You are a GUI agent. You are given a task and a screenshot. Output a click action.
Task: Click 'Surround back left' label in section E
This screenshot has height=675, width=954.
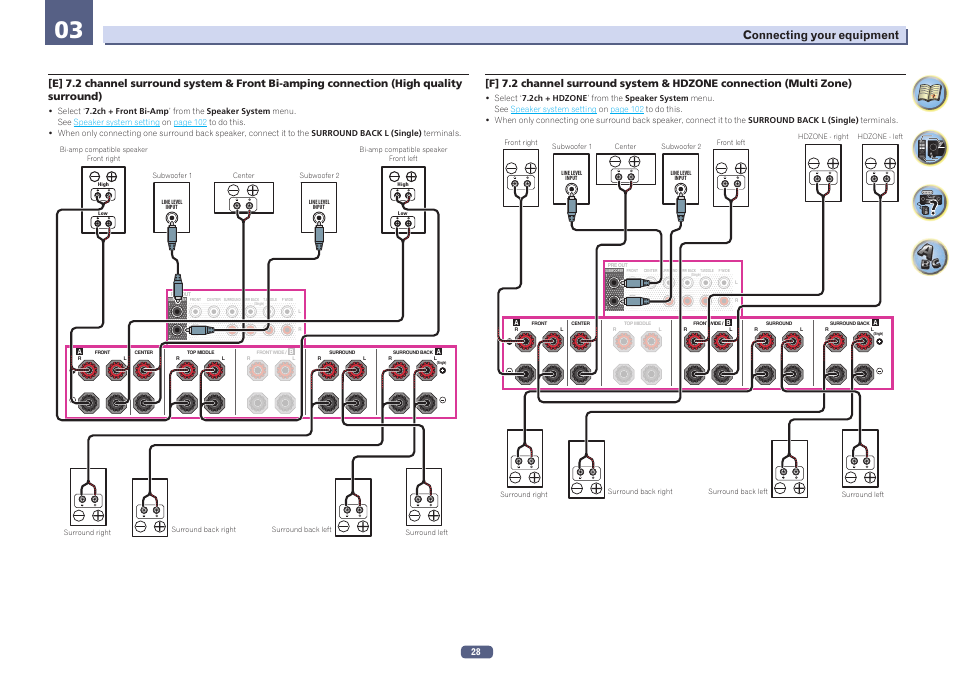click(x=301, y=530)
